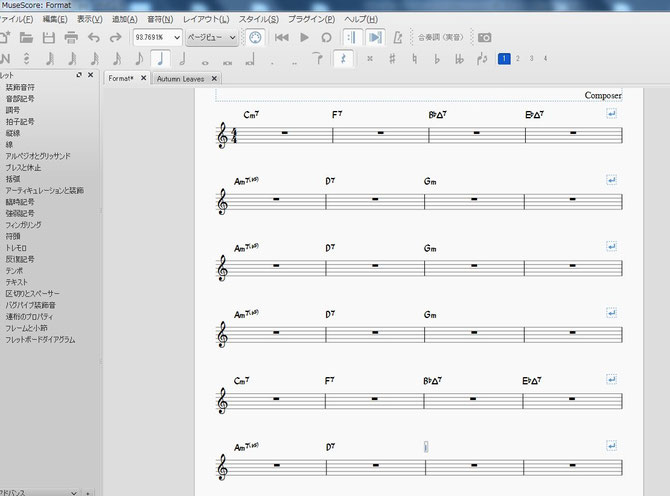Toggle loop playback
670x496 pixels.
click(326, 38)
